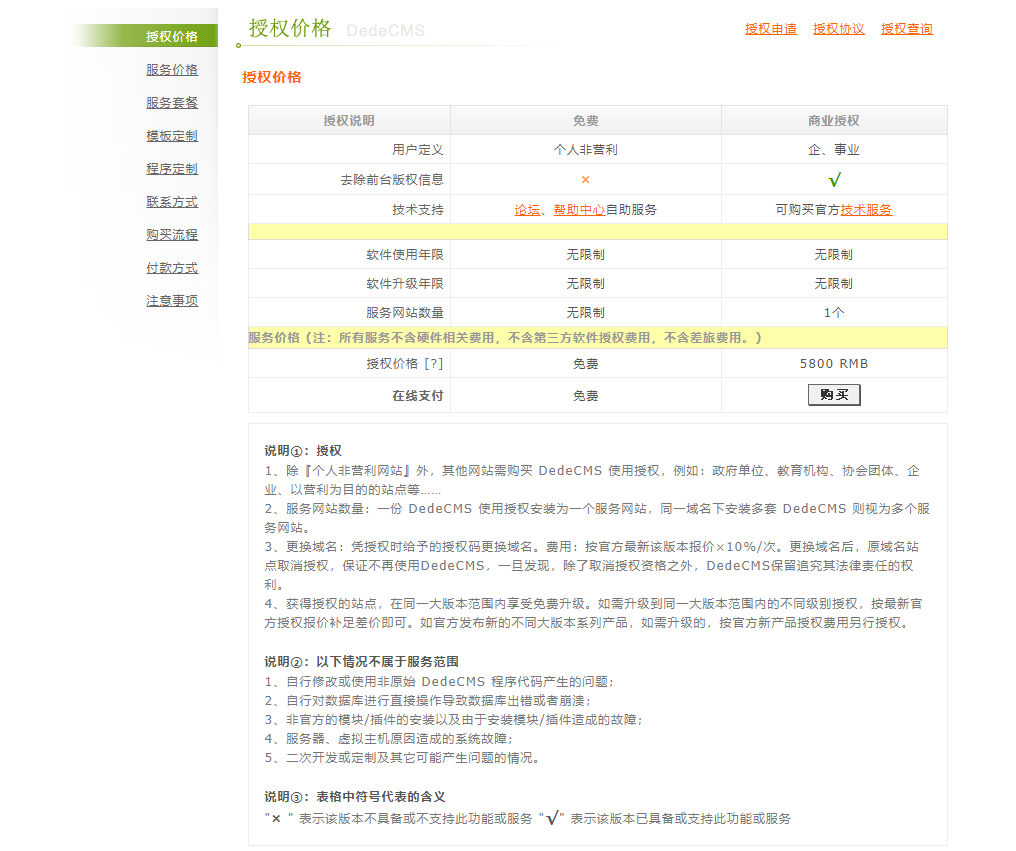
Task: Click the 服务网站数量 row label
Action: click(x=405, y=312)
